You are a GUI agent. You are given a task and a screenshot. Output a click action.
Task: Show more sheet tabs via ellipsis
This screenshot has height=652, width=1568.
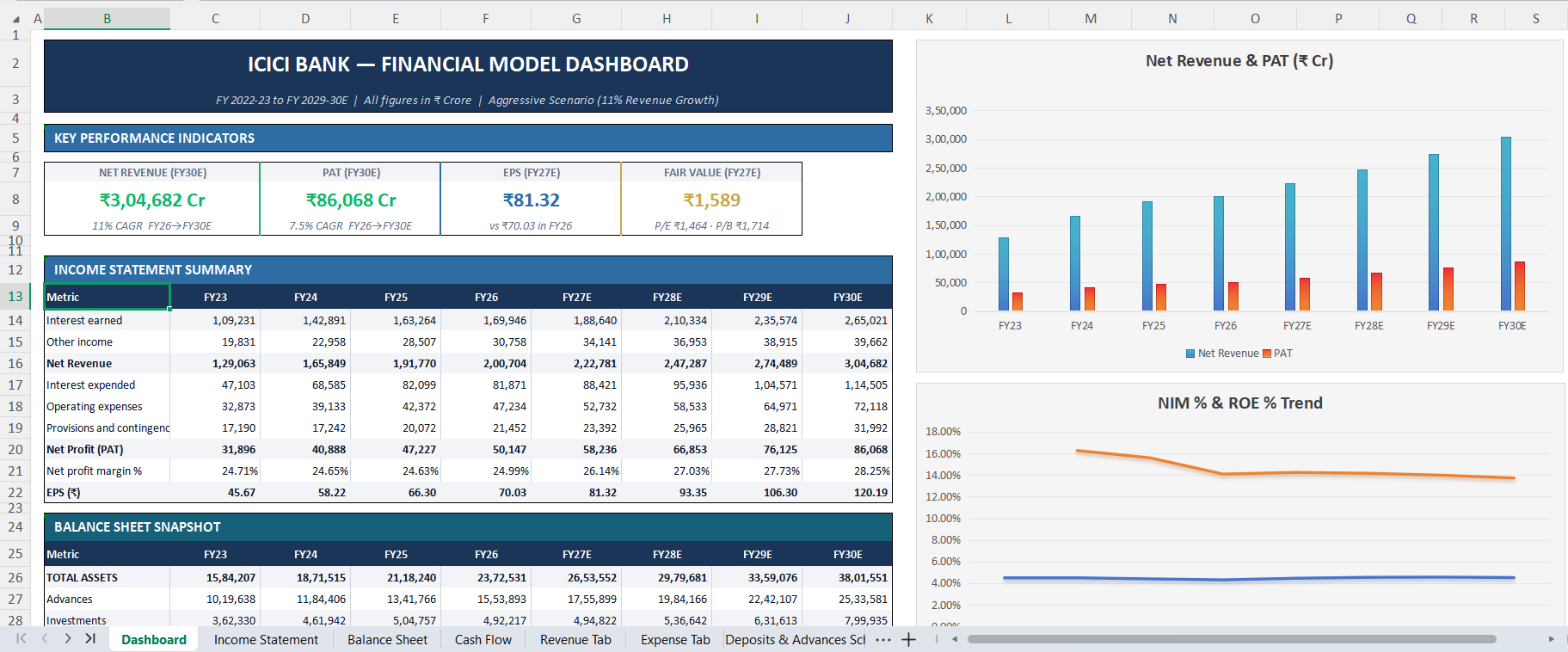coord(883,640)
